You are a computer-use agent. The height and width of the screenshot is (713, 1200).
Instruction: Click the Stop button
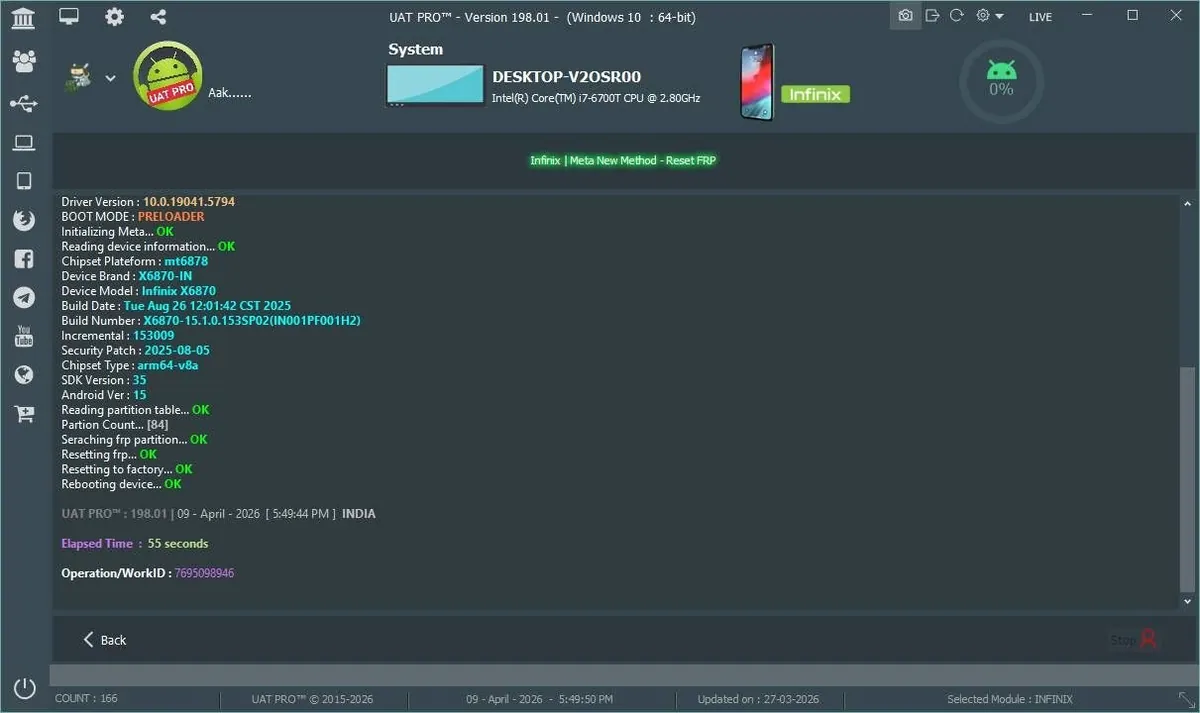pyautogui.click(x=1134, y=639)
